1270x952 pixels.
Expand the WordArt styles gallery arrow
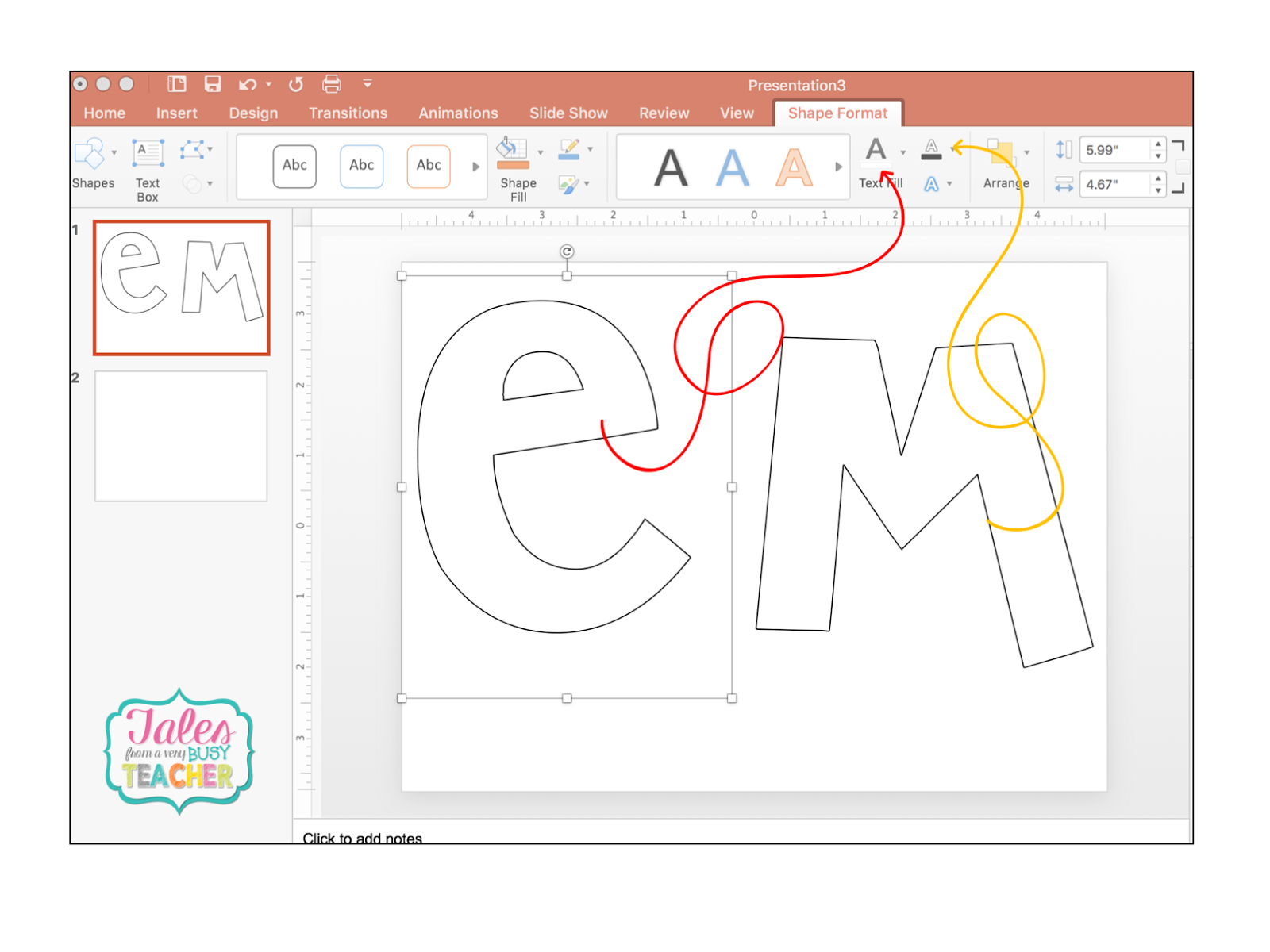click(838, 167)
